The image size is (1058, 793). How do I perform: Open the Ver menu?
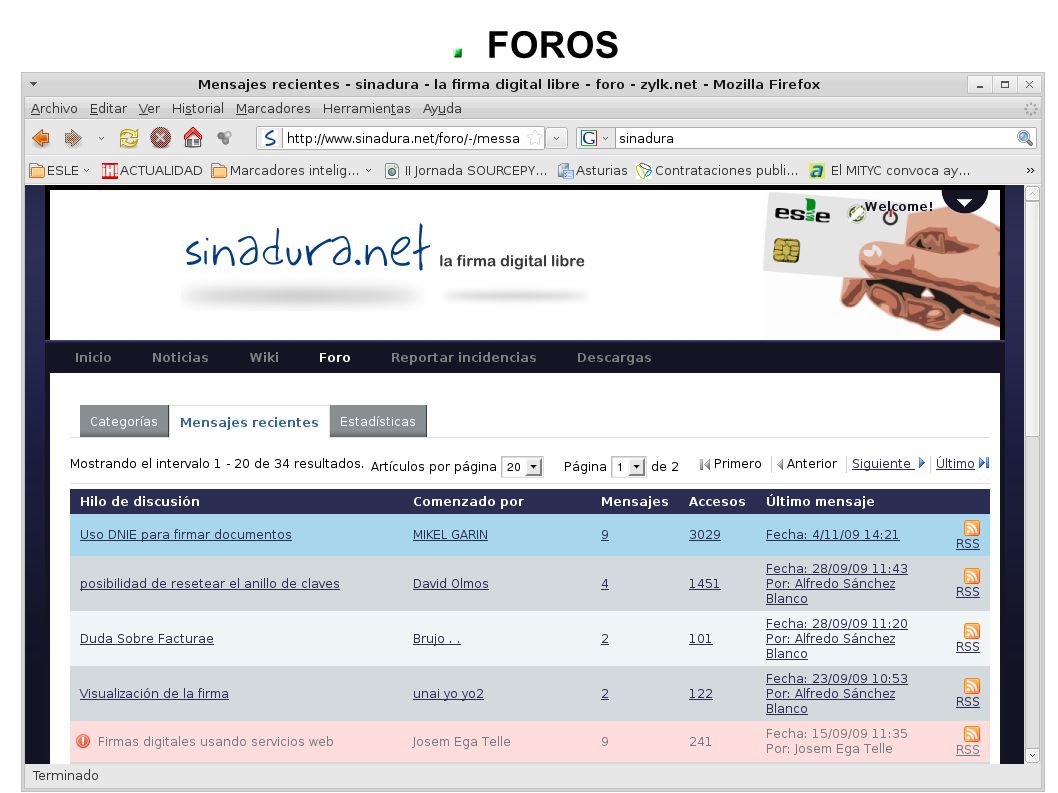(x=149, y=109)
